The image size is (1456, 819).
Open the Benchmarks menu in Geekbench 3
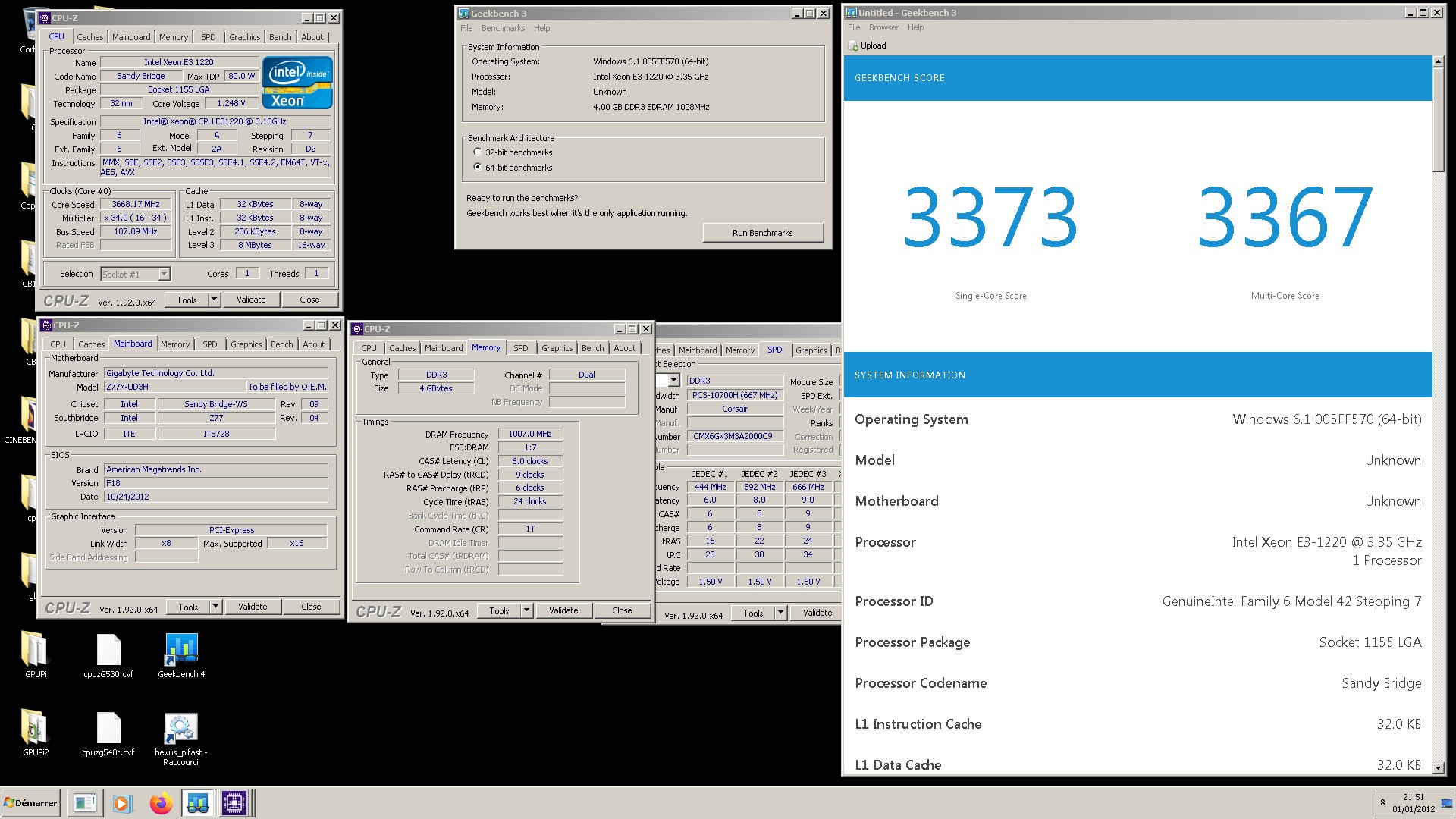(x=503, y=28)
